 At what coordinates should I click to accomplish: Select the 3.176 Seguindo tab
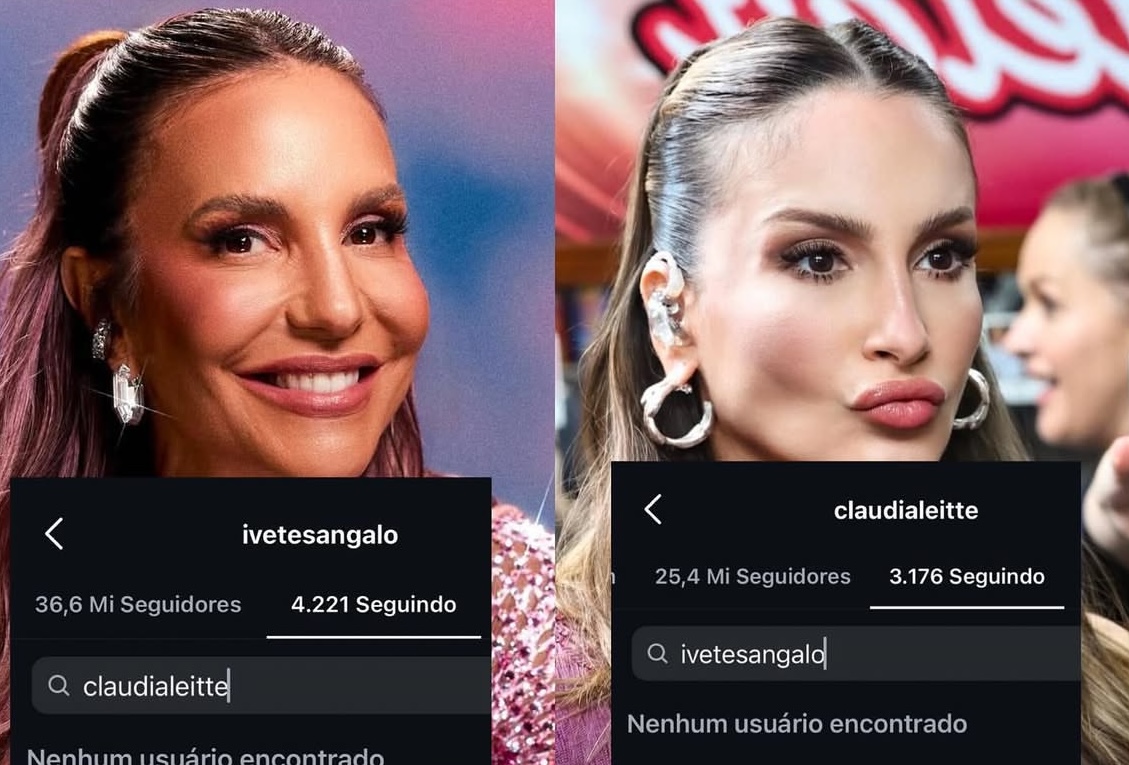(966, 576)
